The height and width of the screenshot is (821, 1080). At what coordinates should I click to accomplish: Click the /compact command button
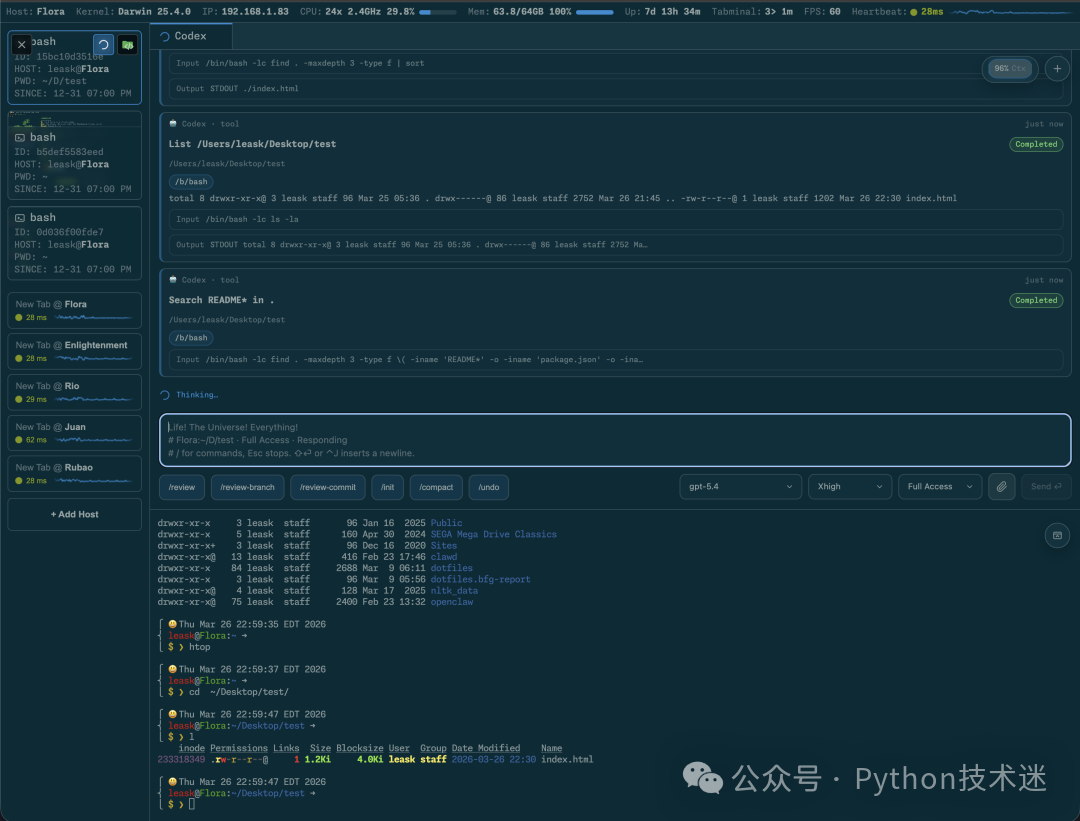pyautogui.click(x=436, y=487)
